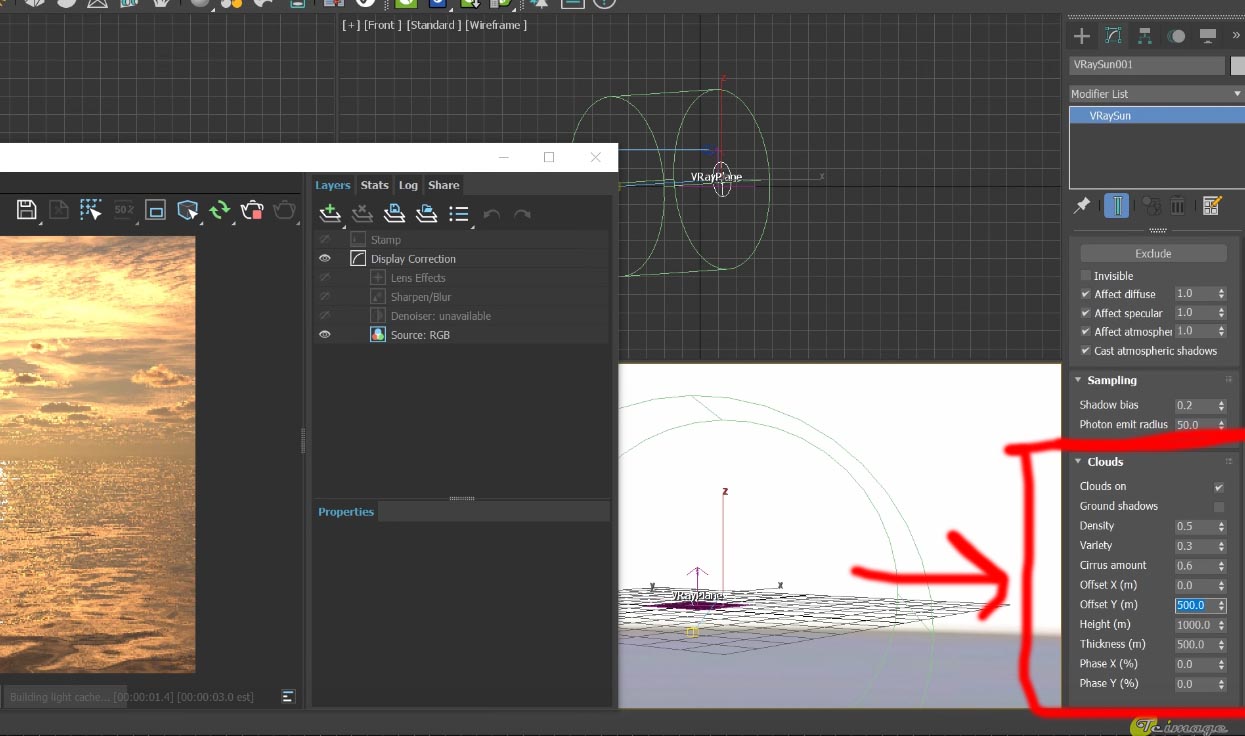This screenshot has width=1245, height=736.
Task: Switch to the Layers tab
Action: [333, 185]
